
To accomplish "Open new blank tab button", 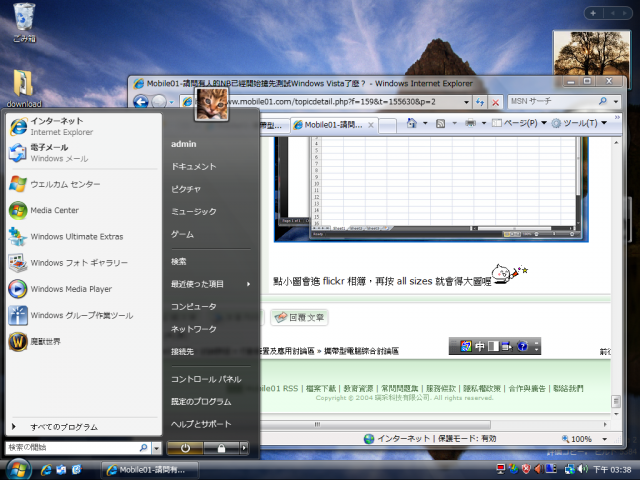I will click(x=387, y=125).
